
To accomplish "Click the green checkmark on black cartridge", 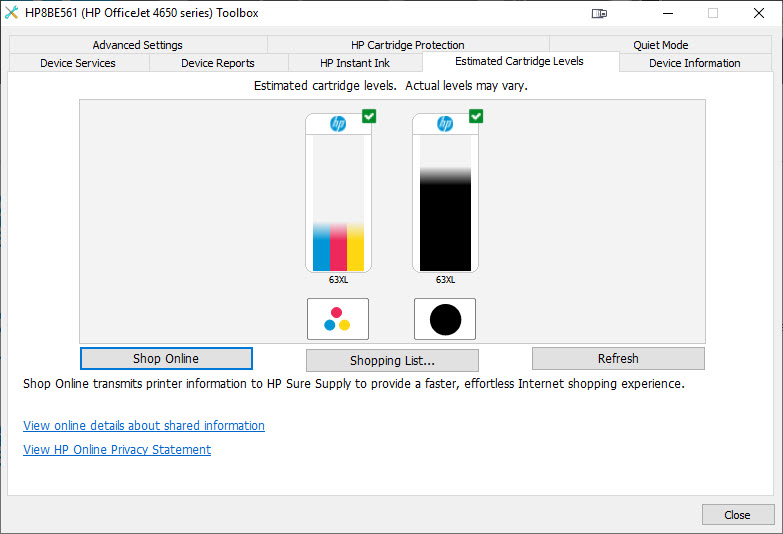I will click(x=476, y=116).
